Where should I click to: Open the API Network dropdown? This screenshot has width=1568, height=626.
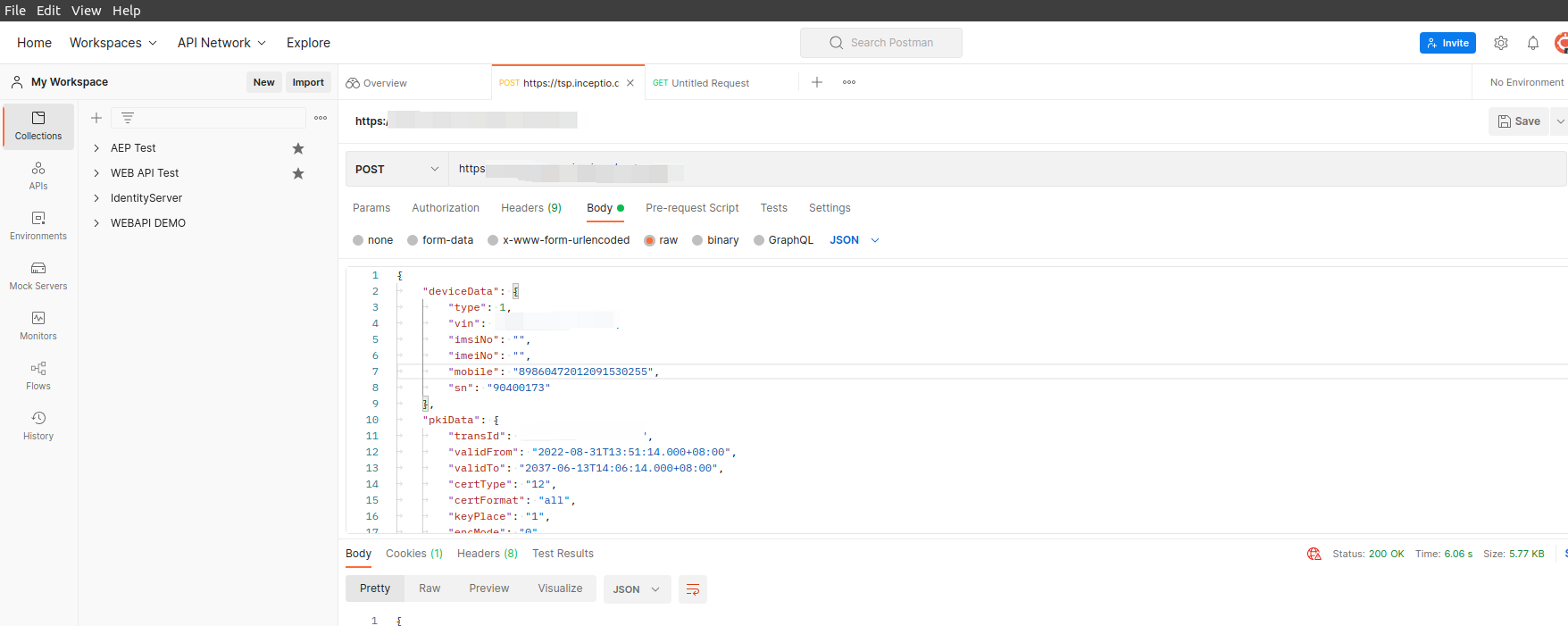pos(221,43)
